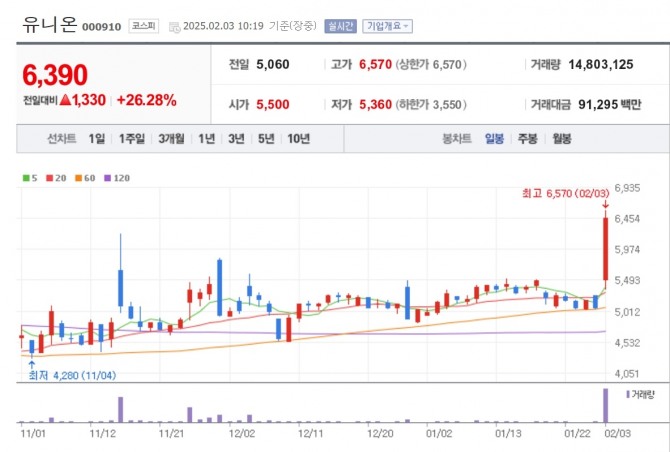
Task: Show the 10년 line chart
Action: click(298, 140)
